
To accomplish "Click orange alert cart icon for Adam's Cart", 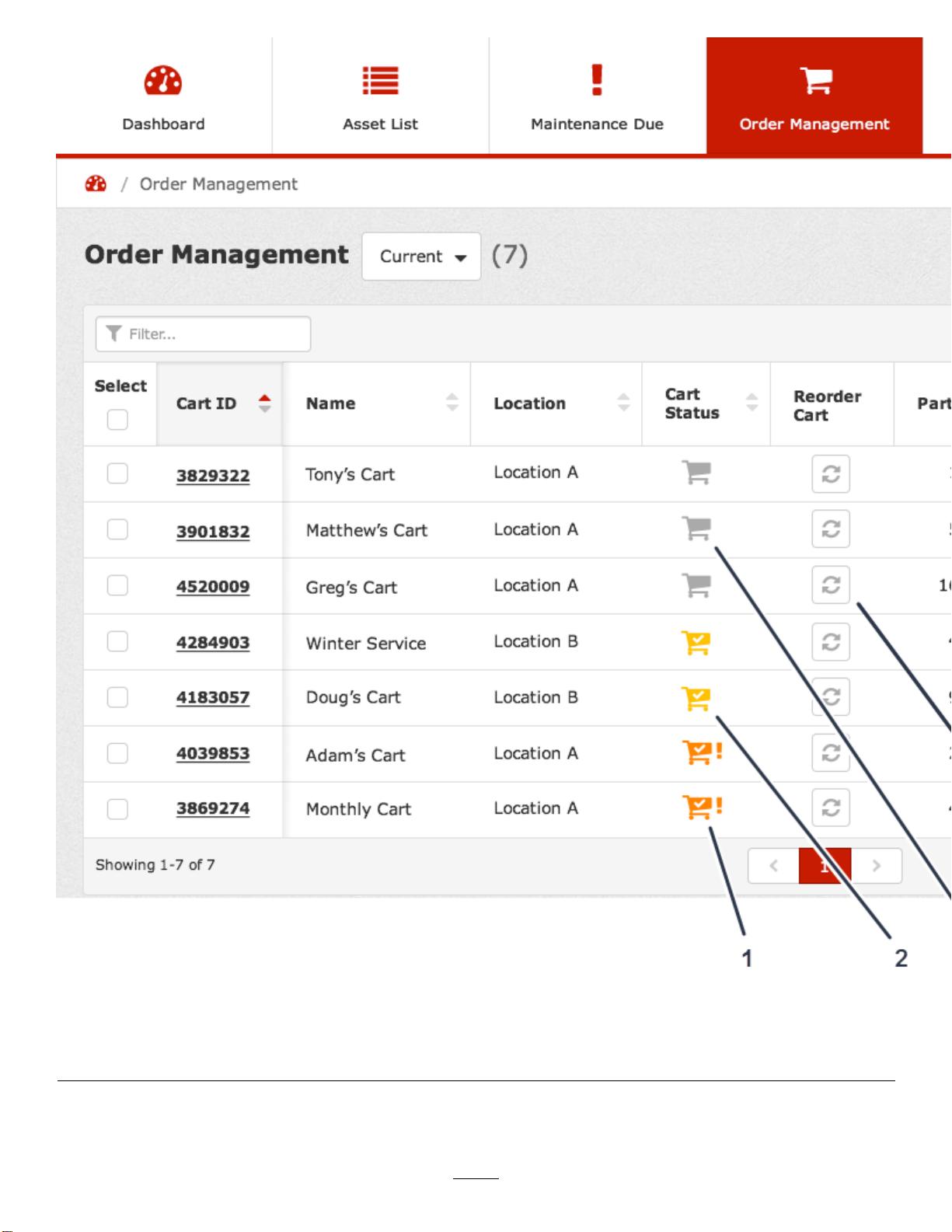I will 703,752.
